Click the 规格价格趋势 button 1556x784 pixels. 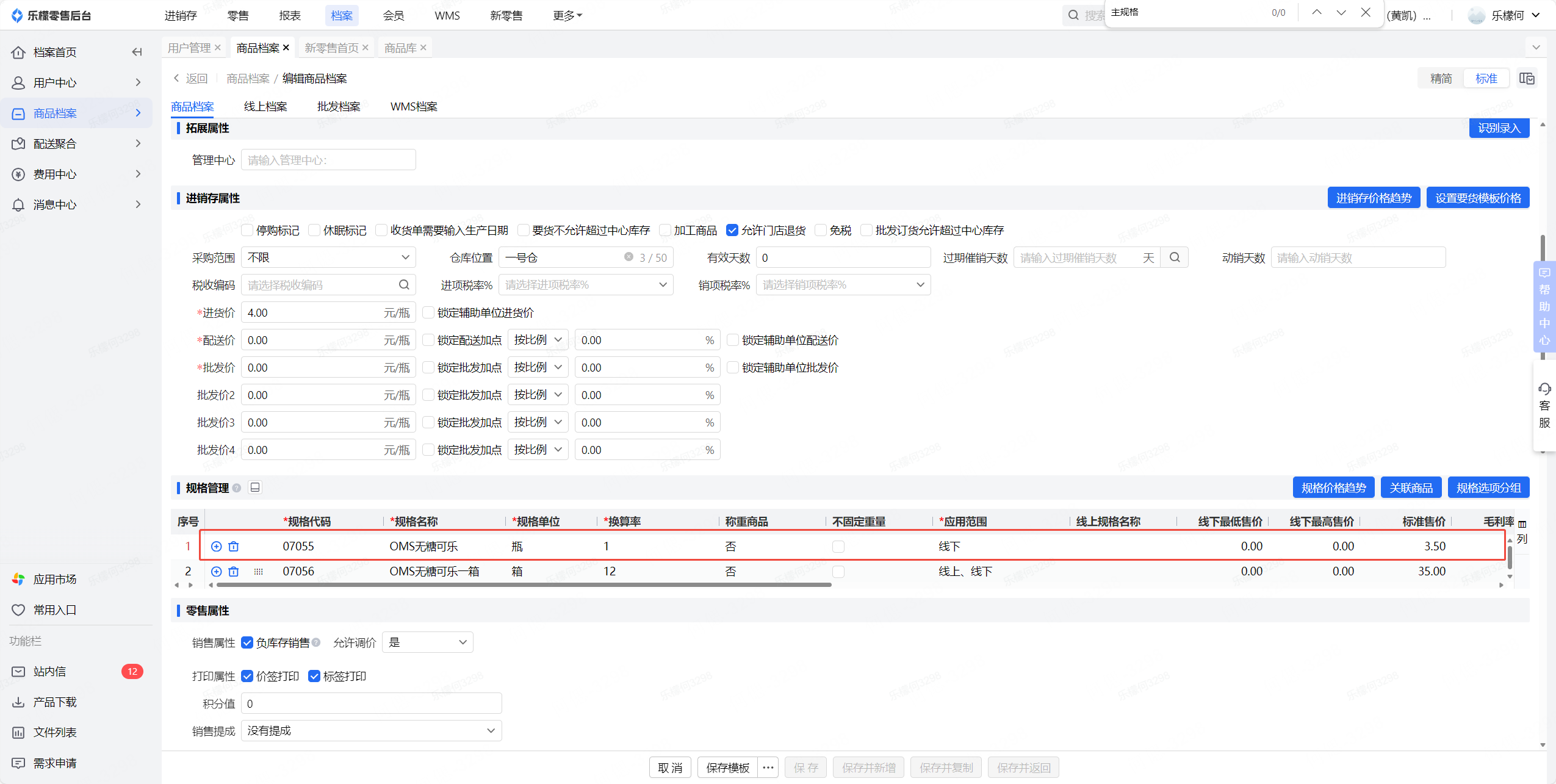[x=1333, y=487]
